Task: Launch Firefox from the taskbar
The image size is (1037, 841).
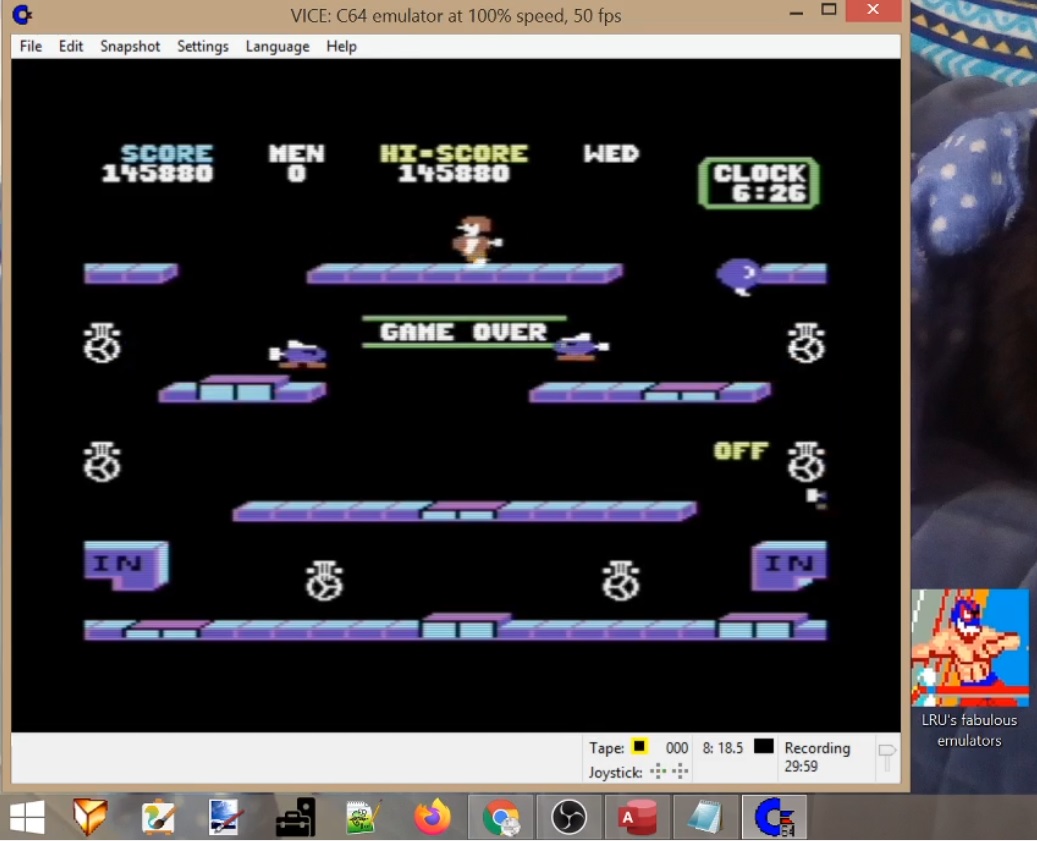Action: (432, 818)
